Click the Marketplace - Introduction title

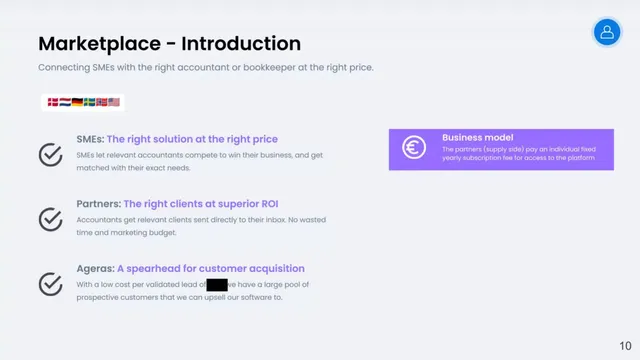click(170, 44)
